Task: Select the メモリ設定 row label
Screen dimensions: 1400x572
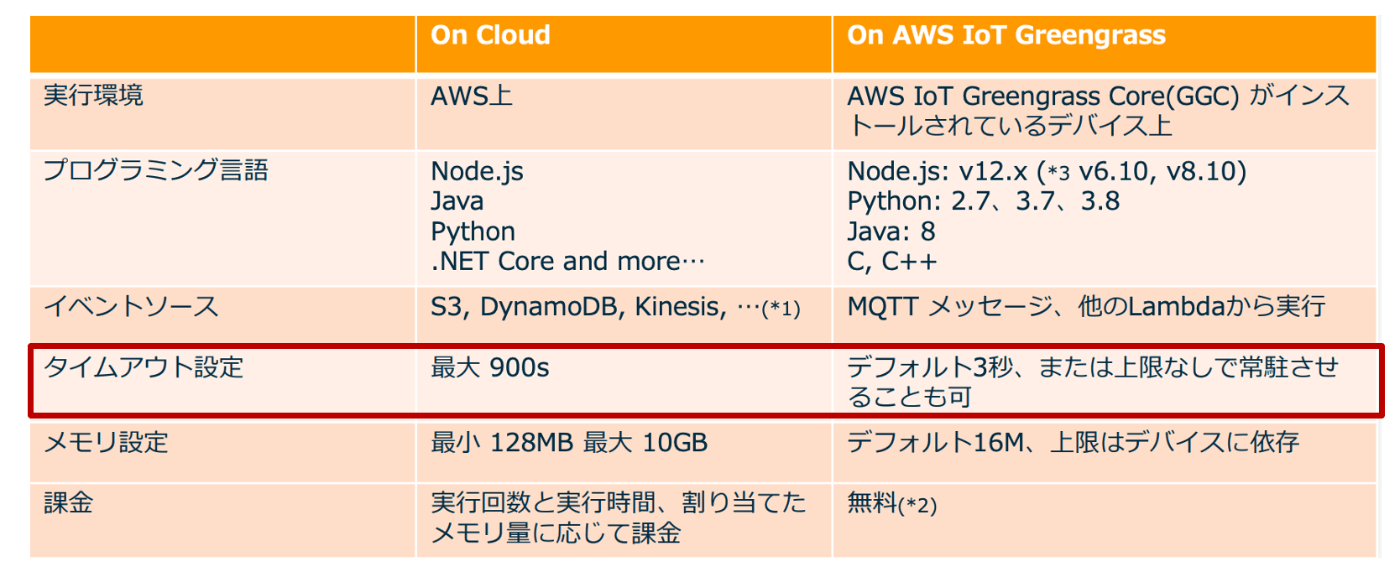Action: [105, 442]
